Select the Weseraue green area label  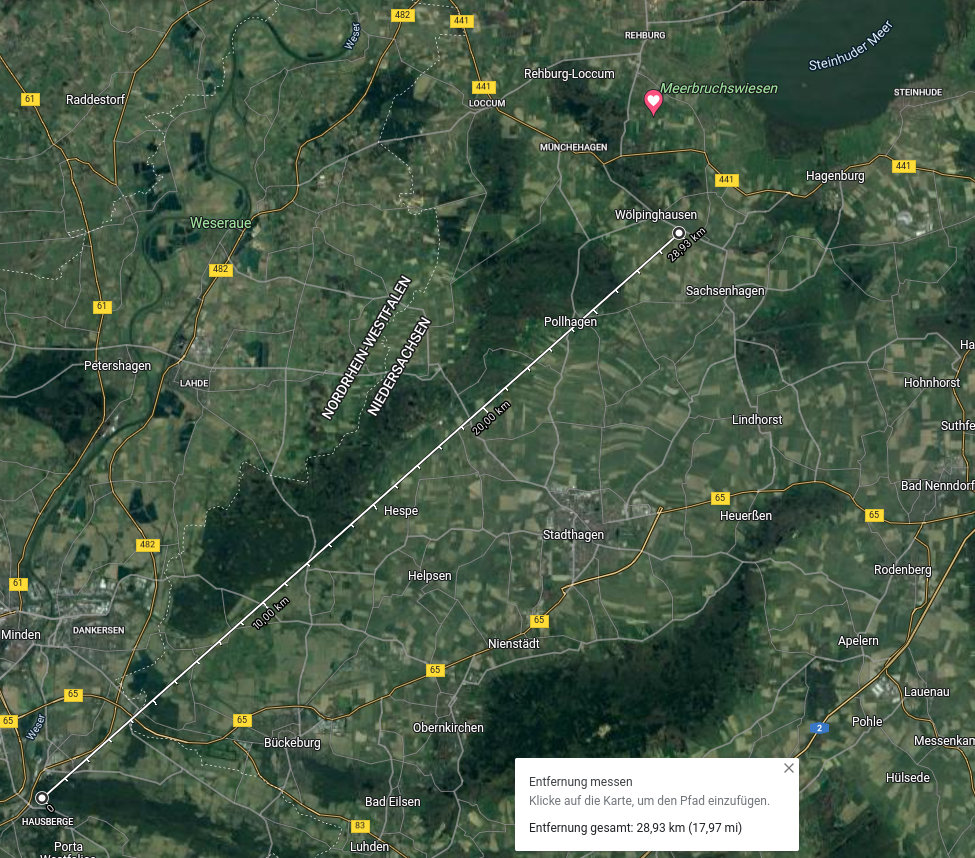click(220, 223)
